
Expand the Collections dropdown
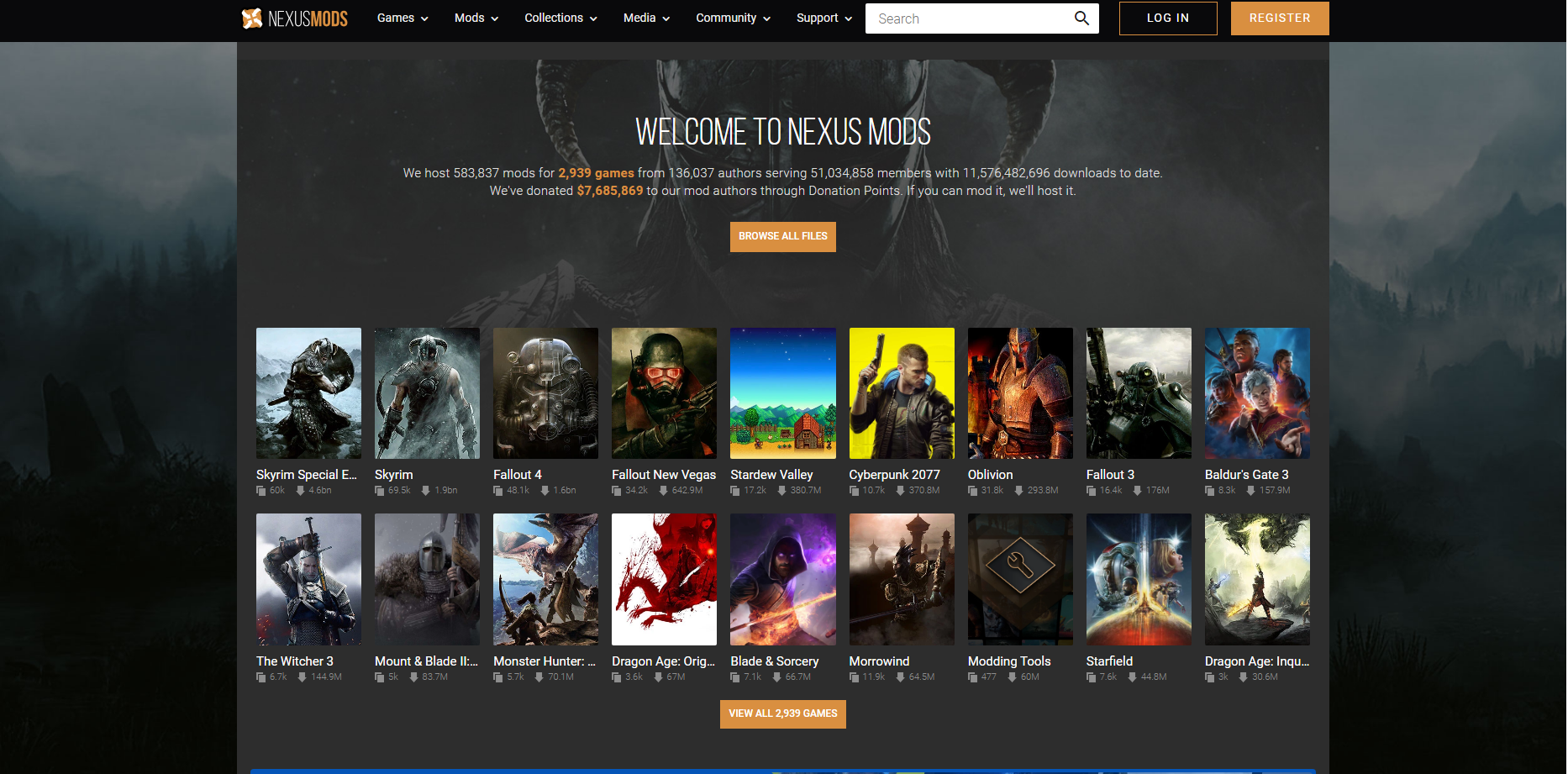[x=560, y=18]
